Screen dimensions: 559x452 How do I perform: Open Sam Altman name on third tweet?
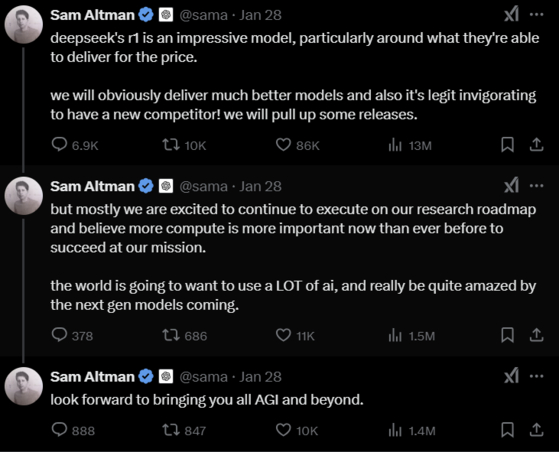92,377
